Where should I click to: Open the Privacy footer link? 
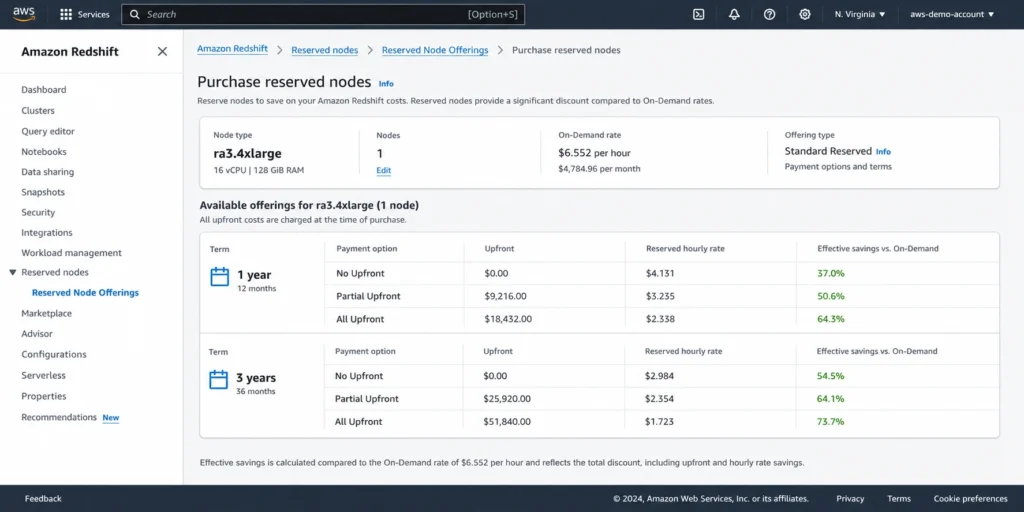click(x=850, y=499)
